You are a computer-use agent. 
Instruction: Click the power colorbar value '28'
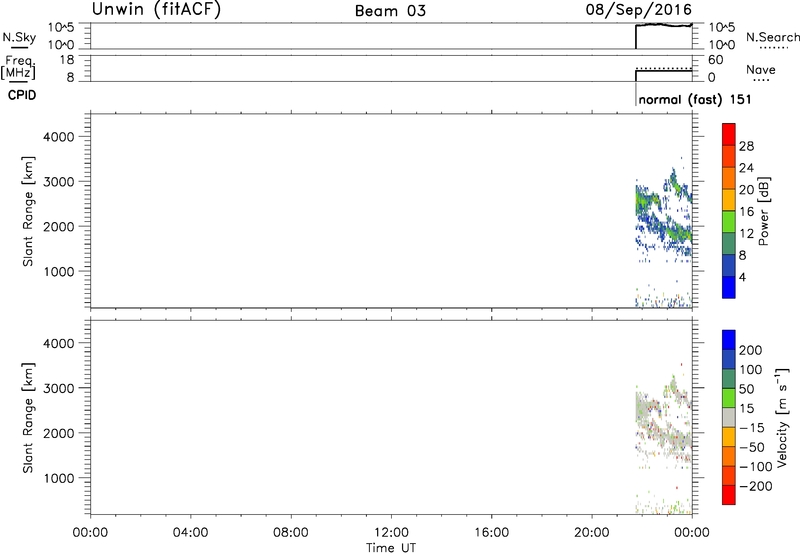click(x=746, y=146)
